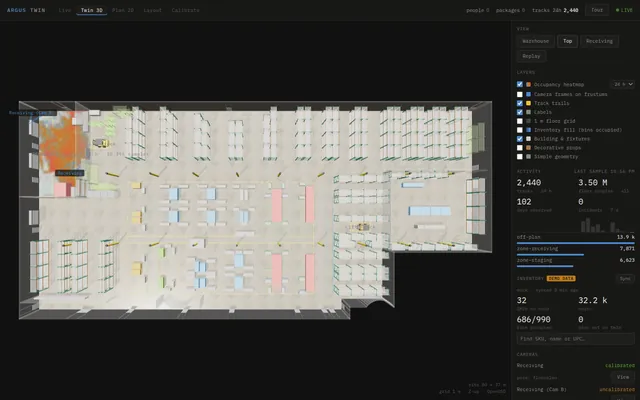Screen dimensions: 640x400
Task: Click the blue Inventory fill color swatch
Action: [x=529, y=130]
